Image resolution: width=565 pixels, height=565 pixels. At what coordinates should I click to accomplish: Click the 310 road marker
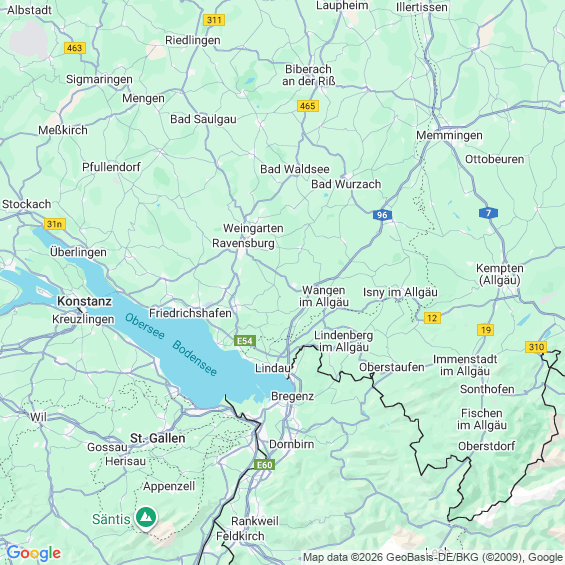(x=536, y=347)
